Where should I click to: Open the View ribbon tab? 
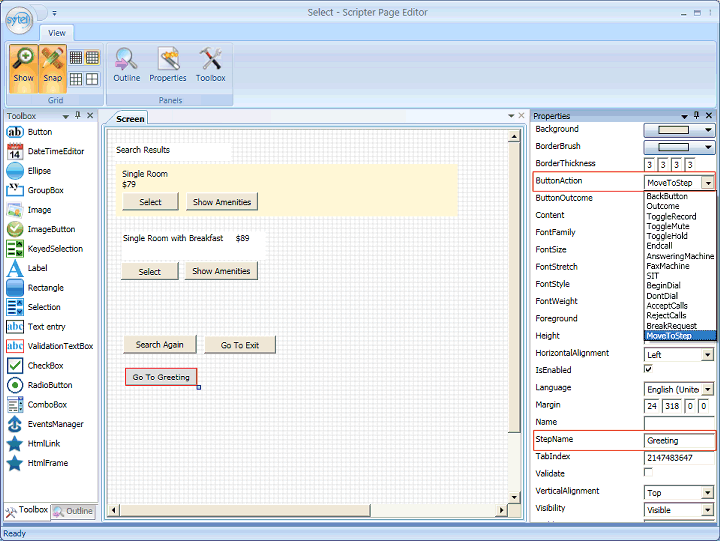(57, 33)
